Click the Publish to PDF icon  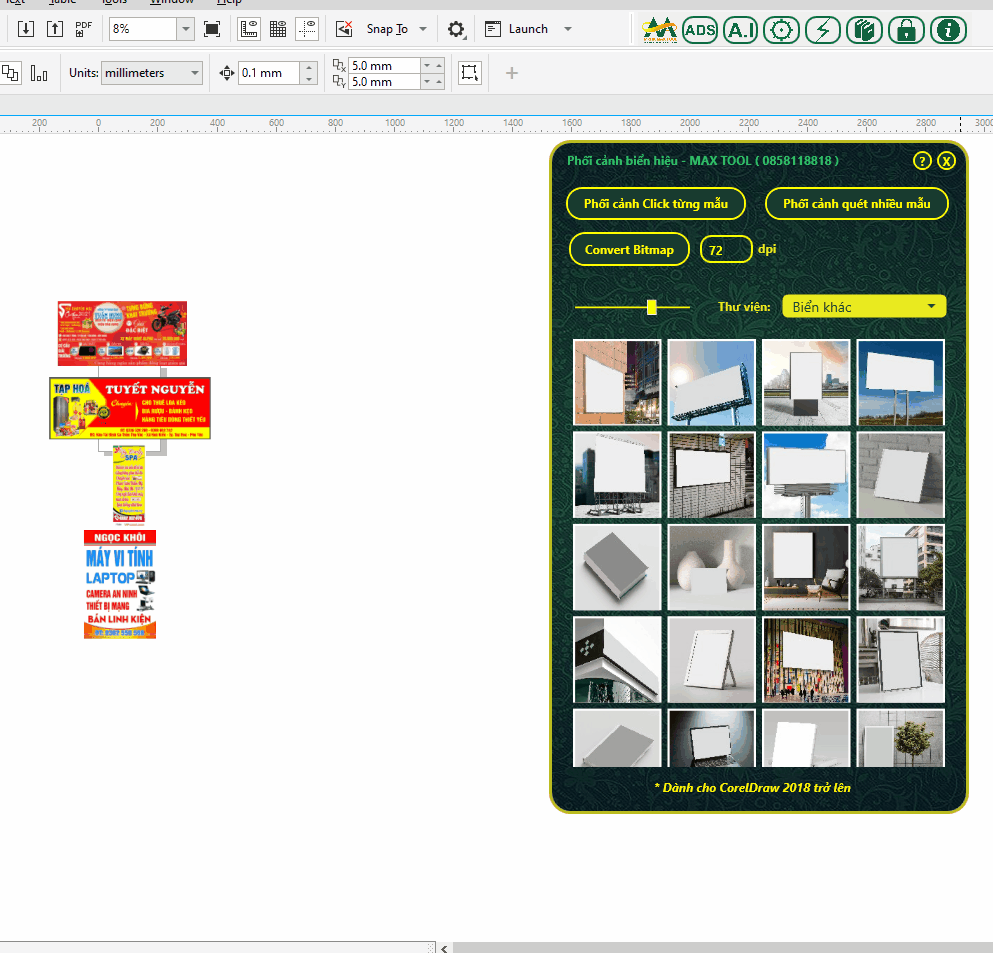tap(84, 29)
